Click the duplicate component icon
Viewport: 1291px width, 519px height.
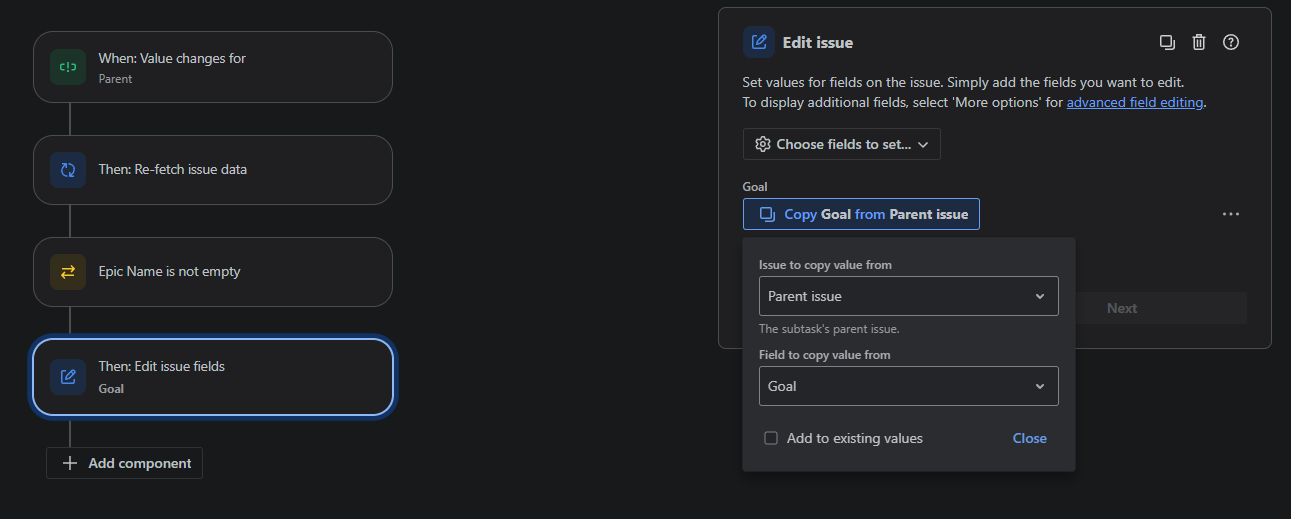click(x=1167, y=42)
